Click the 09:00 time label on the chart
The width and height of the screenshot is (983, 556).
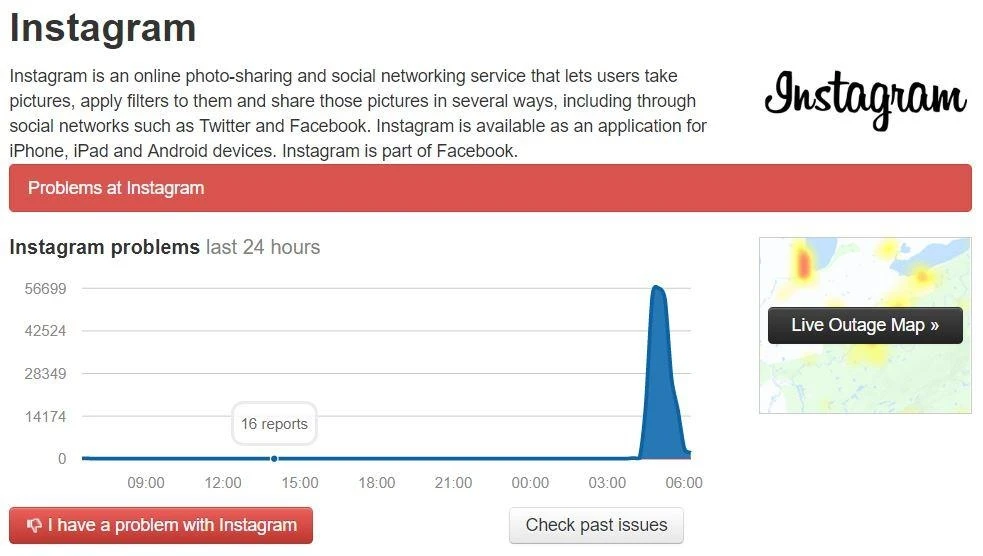click(146, 483)
